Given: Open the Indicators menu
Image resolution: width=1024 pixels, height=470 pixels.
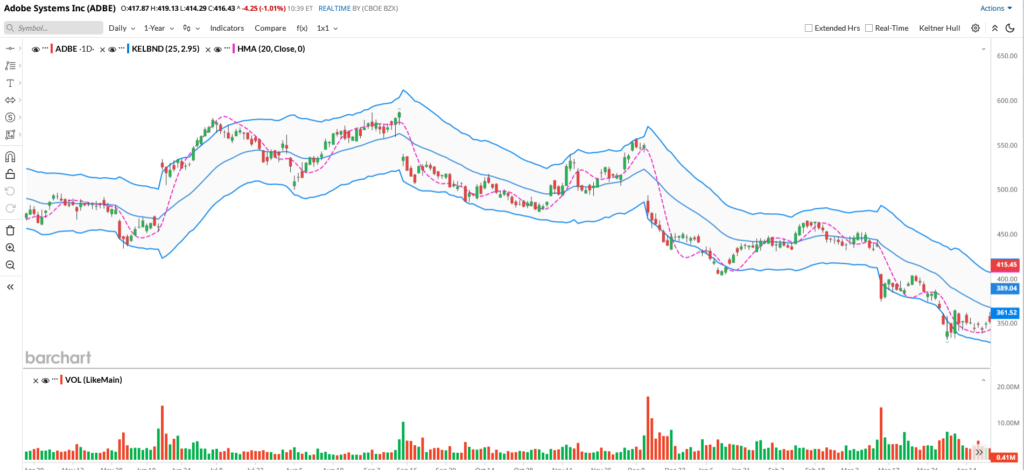Looking at the screenshot, I should (x=226, y=28).
